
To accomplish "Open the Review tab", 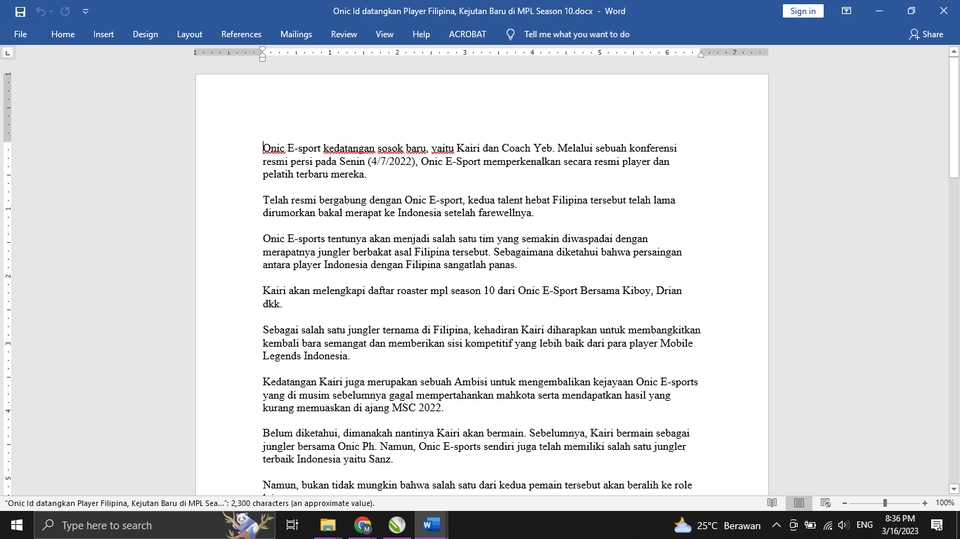I will 343,34.
